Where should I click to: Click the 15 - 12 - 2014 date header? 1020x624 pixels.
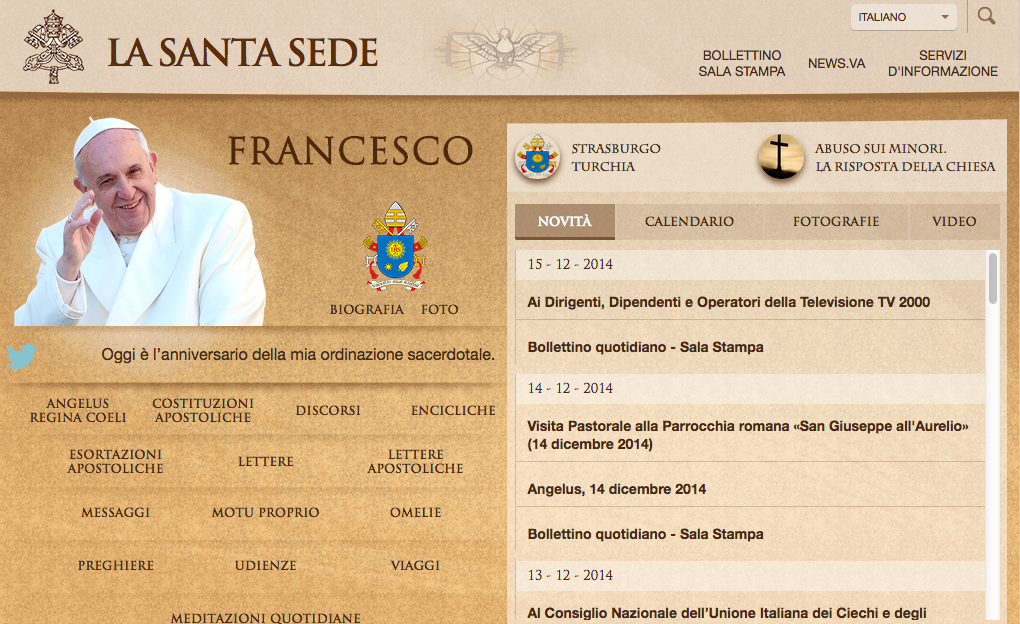570,264
